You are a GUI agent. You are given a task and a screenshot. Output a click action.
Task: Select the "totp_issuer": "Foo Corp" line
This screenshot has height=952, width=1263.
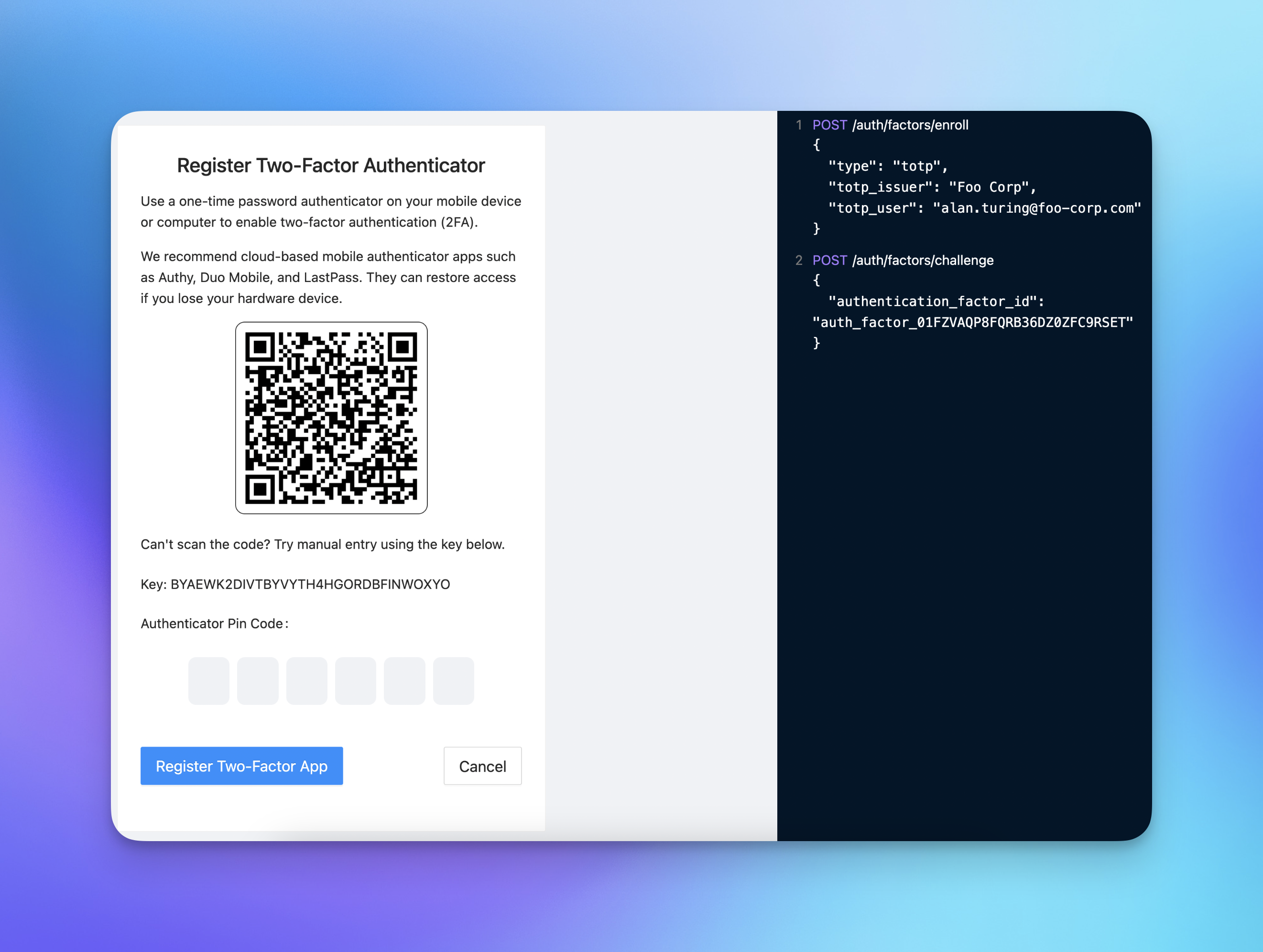932,187
